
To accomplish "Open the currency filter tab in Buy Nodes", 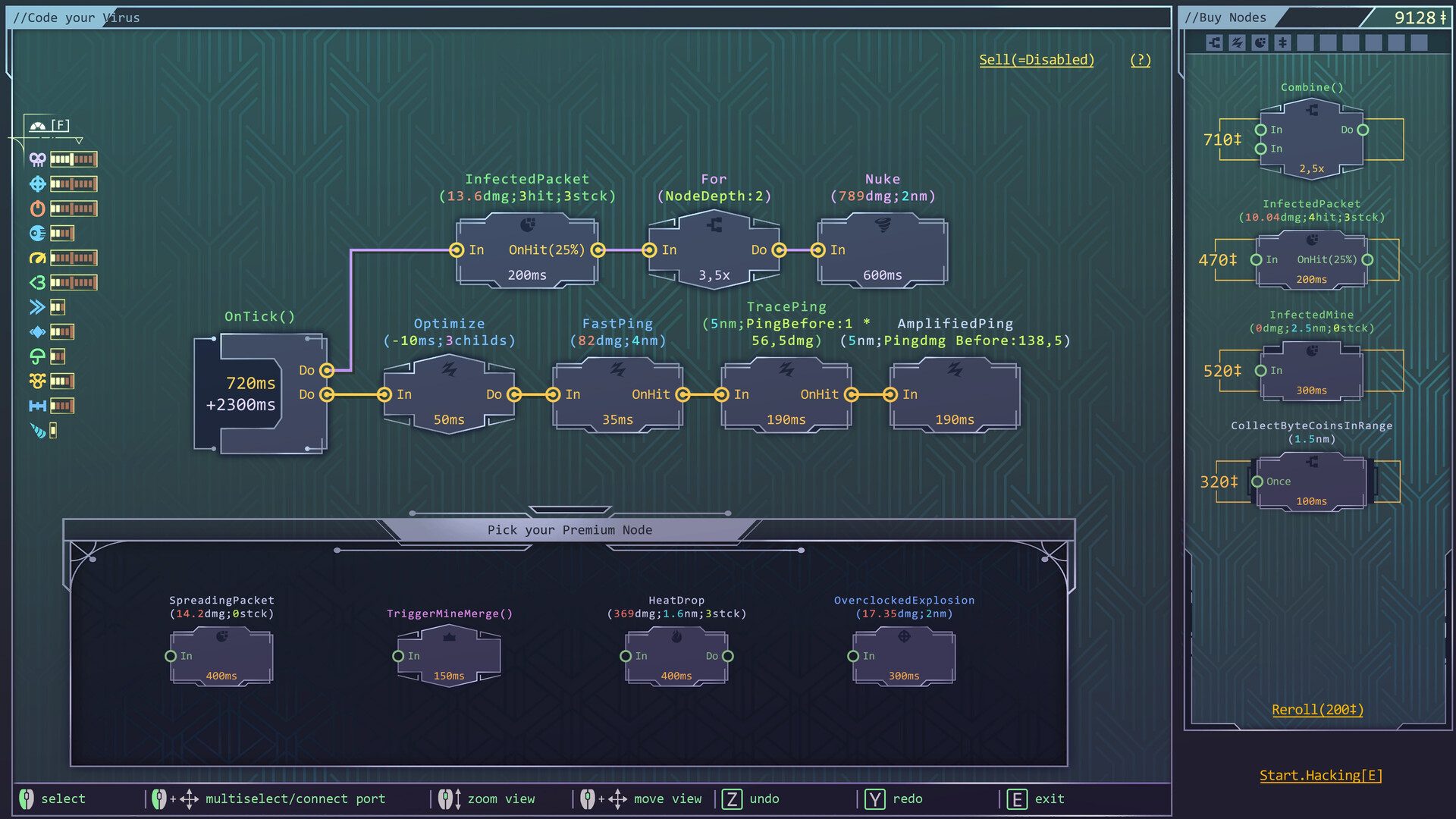I will tap(1283, 43).
